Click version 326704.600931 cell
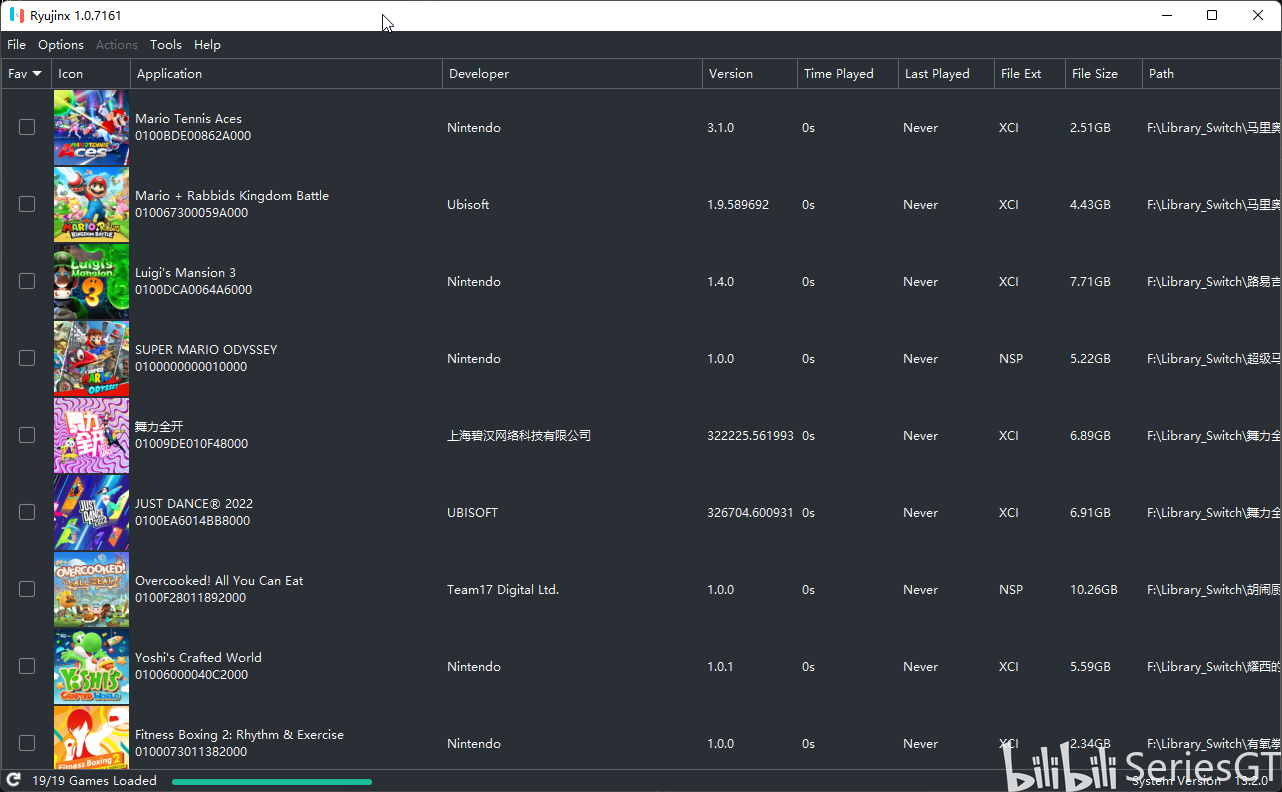 (x=750, y=513)
